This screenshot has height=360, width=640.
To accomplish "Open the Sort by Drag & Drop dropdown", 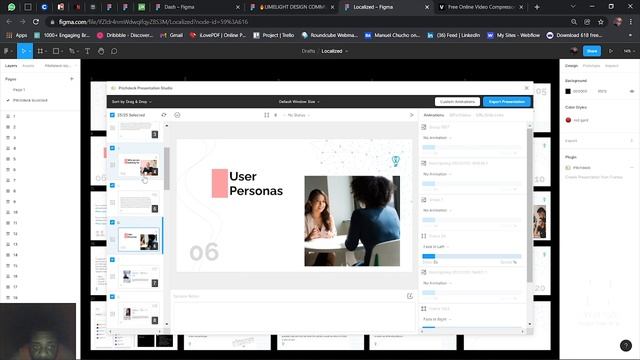I will (x=131, y=102).
